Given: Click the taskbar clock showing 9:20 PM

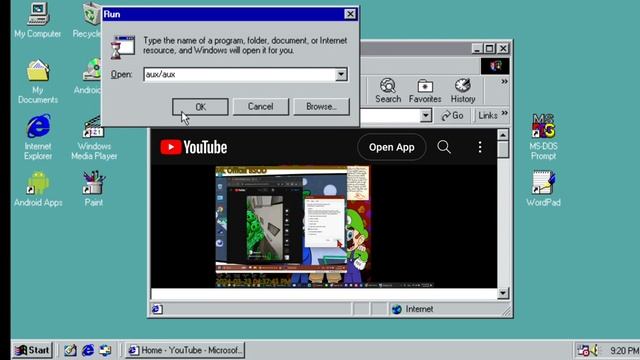Looking at the screenshot, I should click(624, 351).
